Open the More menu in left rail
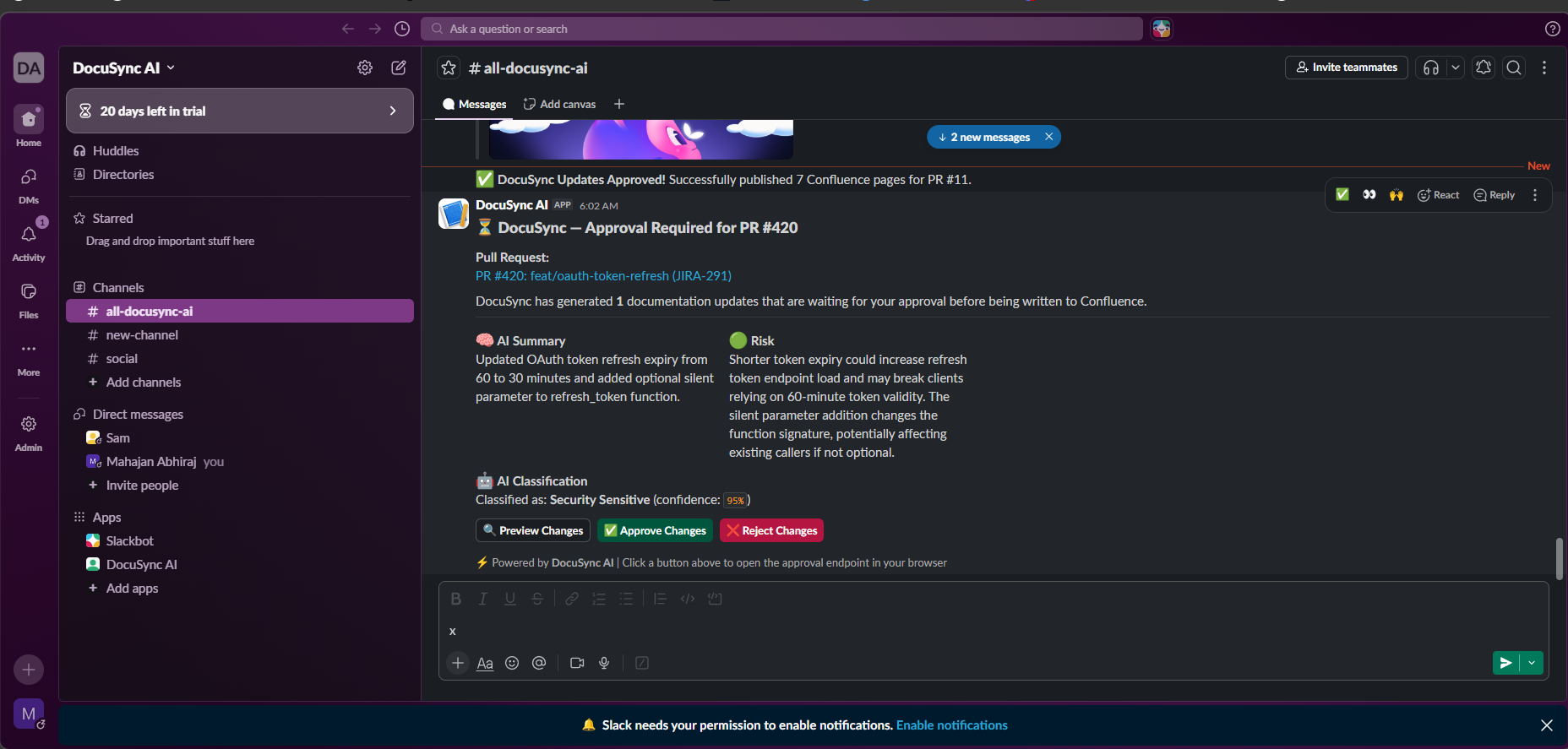1568x749 pixels. [29, 358]
